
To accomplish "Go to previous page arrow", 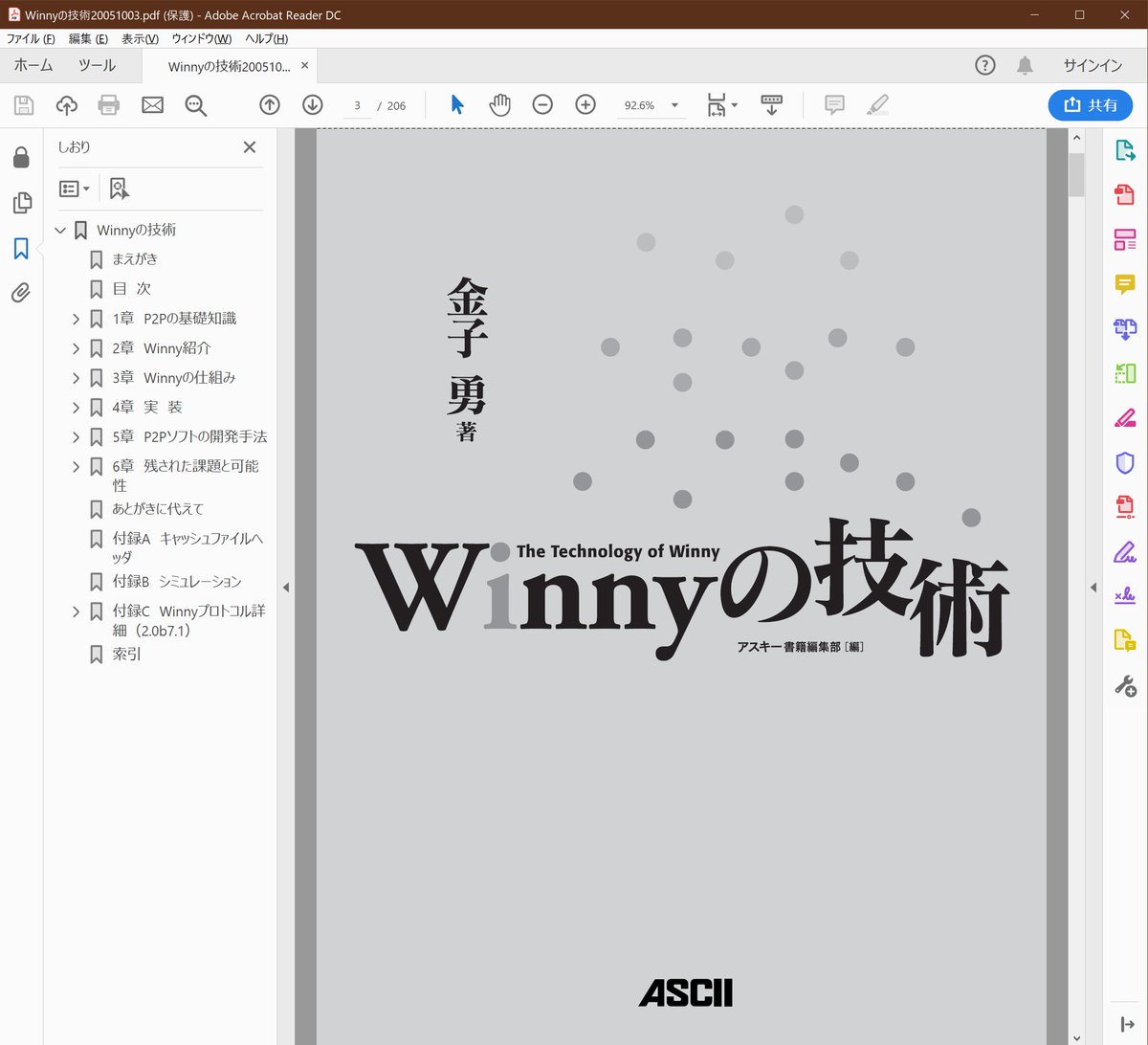I will pyautogui.click(x=270, y=105).
